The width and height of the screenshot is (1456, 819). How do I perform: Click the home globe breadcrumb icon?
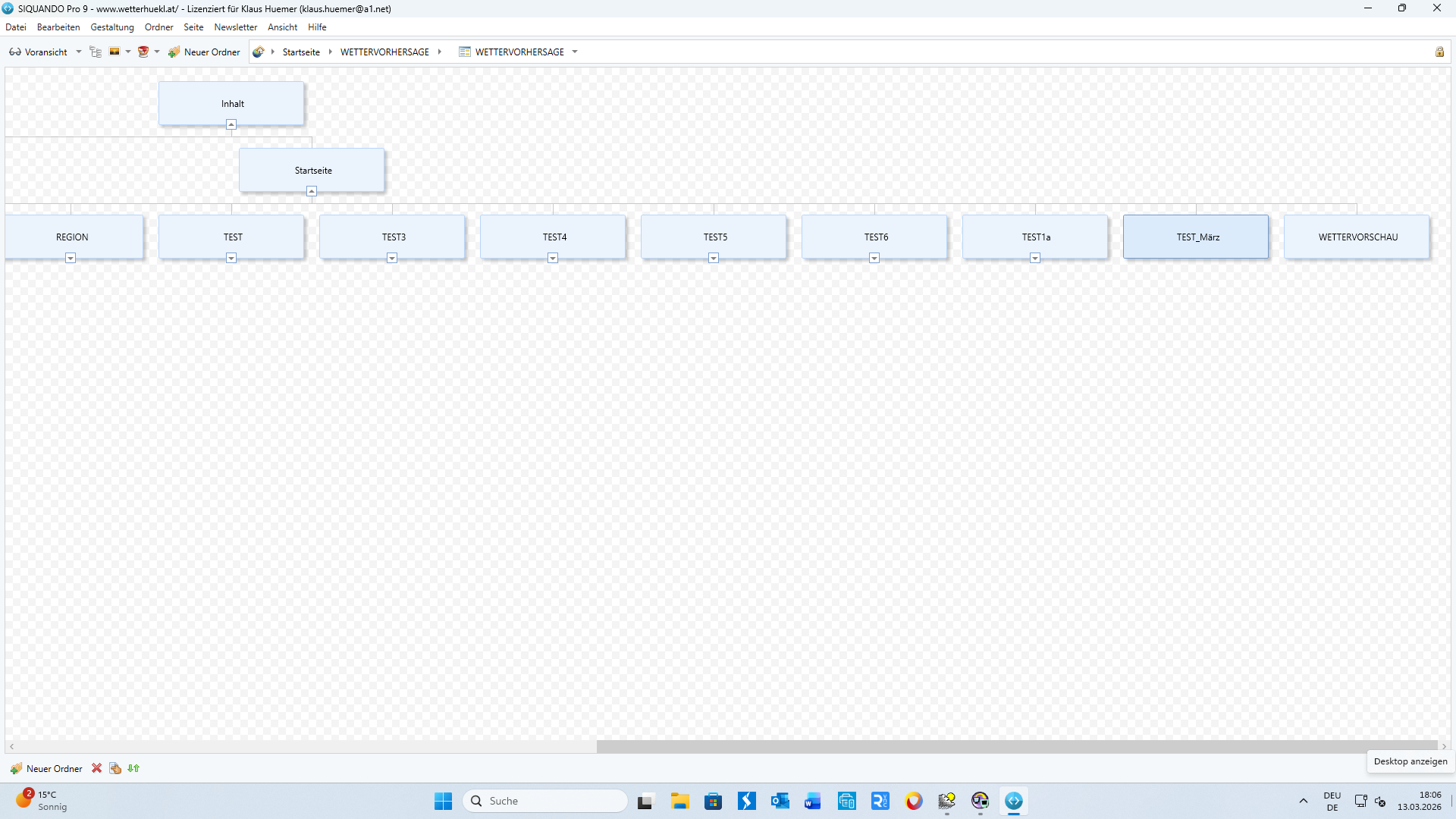[x=259, y=52]
